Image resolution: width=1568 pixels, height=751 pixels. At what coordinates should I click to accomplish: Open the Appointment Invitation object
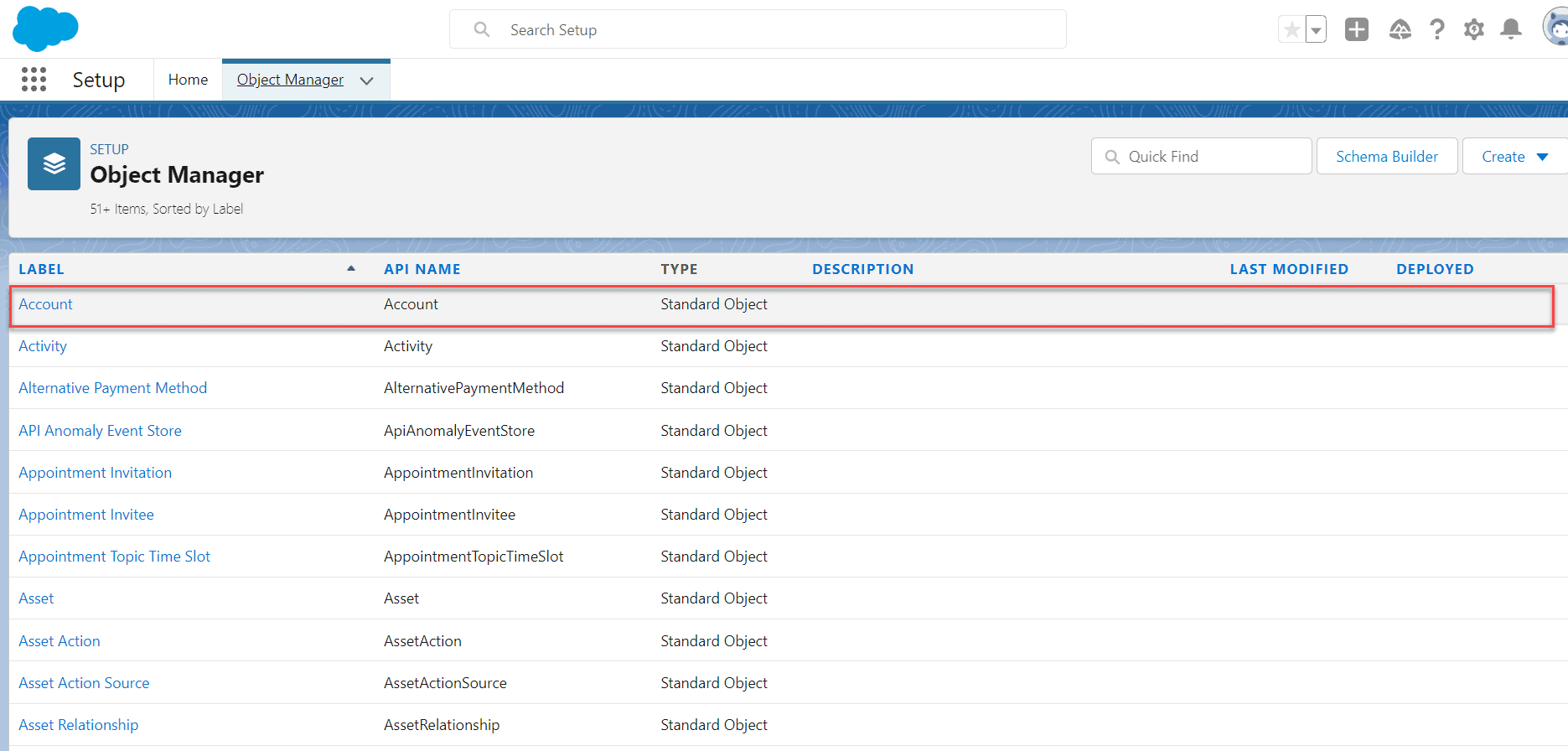[96, 473]
